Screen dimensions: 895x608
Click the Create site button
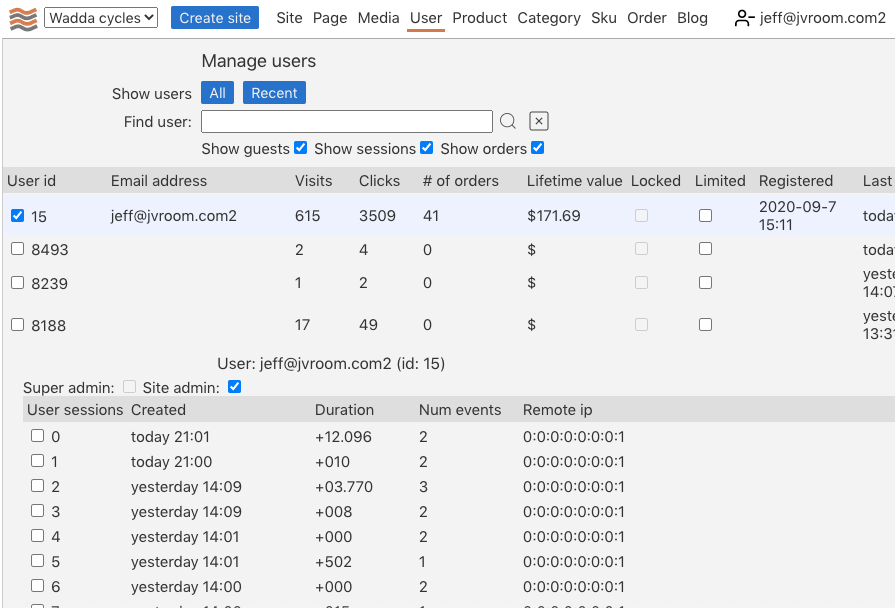[x=215, y=18]
